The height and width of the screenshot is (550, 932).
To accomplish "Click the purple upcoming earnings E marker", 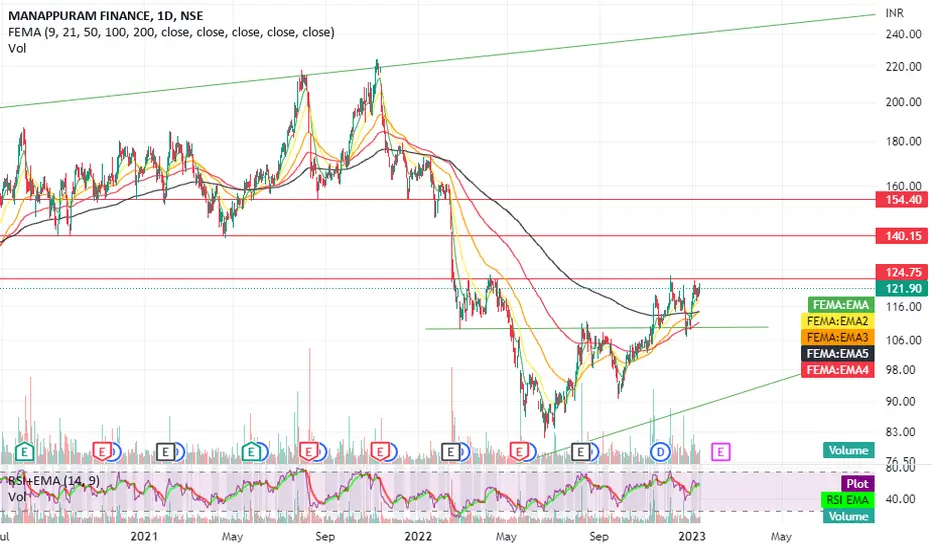I will 720,452.
